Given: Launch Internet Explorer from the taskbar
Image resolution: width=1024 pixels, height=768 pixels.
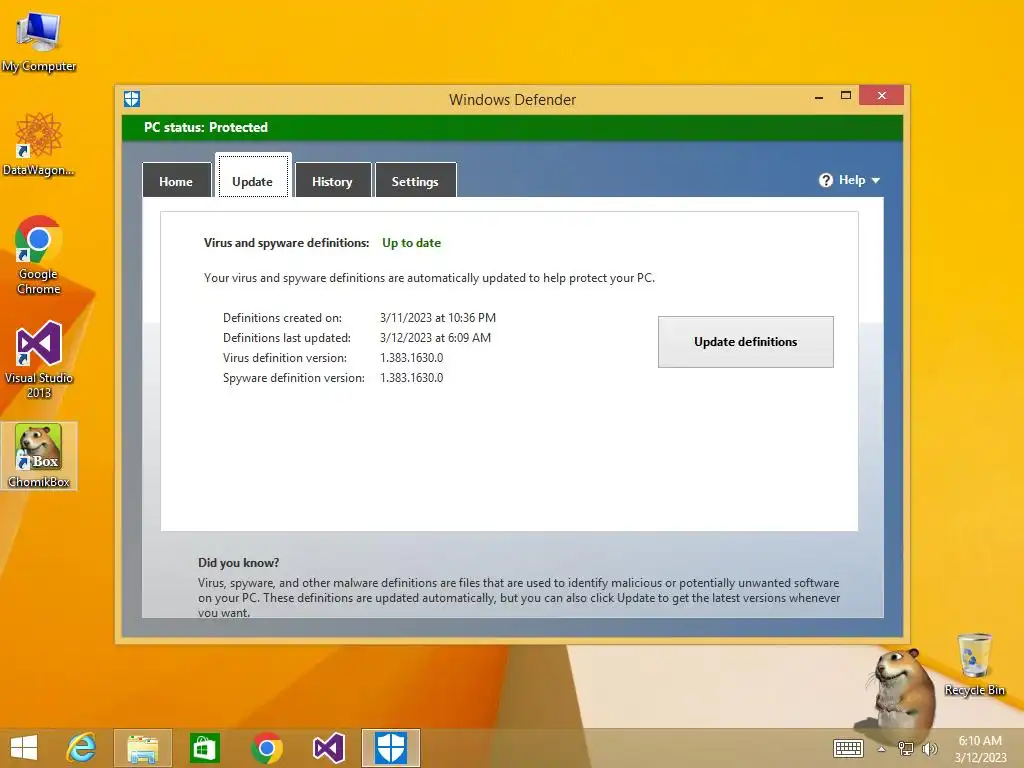Looking at the screenshot, I should (82, 748).
